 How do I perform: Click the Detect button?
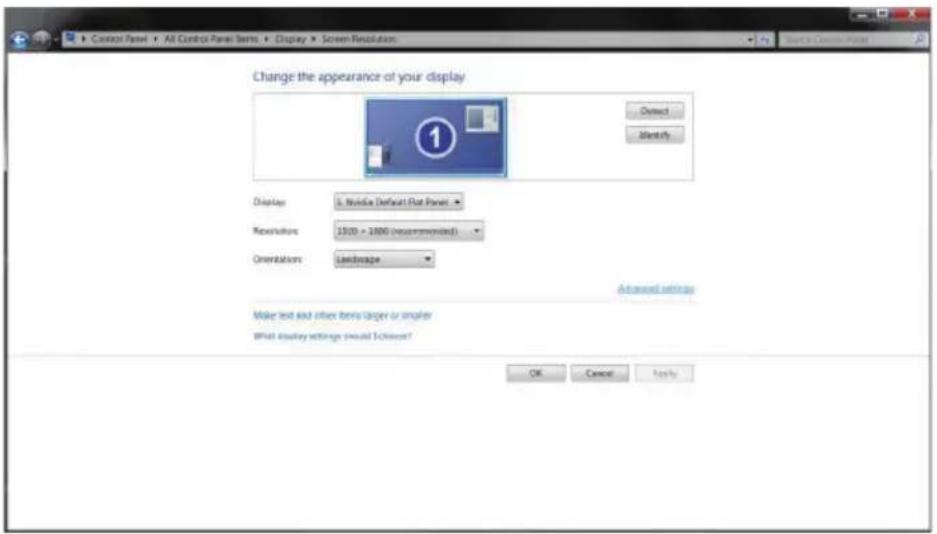tap(655, 111)
